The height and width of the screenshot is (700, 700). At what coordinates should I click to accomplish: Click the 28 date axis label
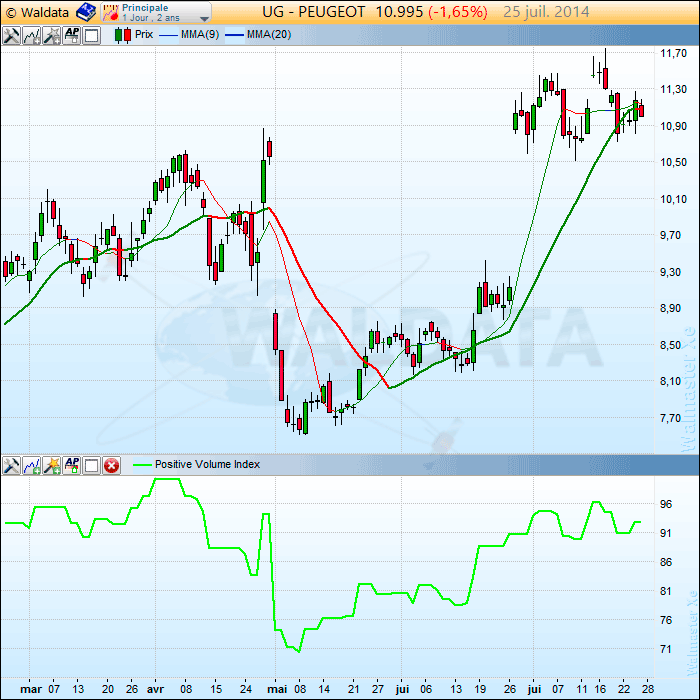648,689
